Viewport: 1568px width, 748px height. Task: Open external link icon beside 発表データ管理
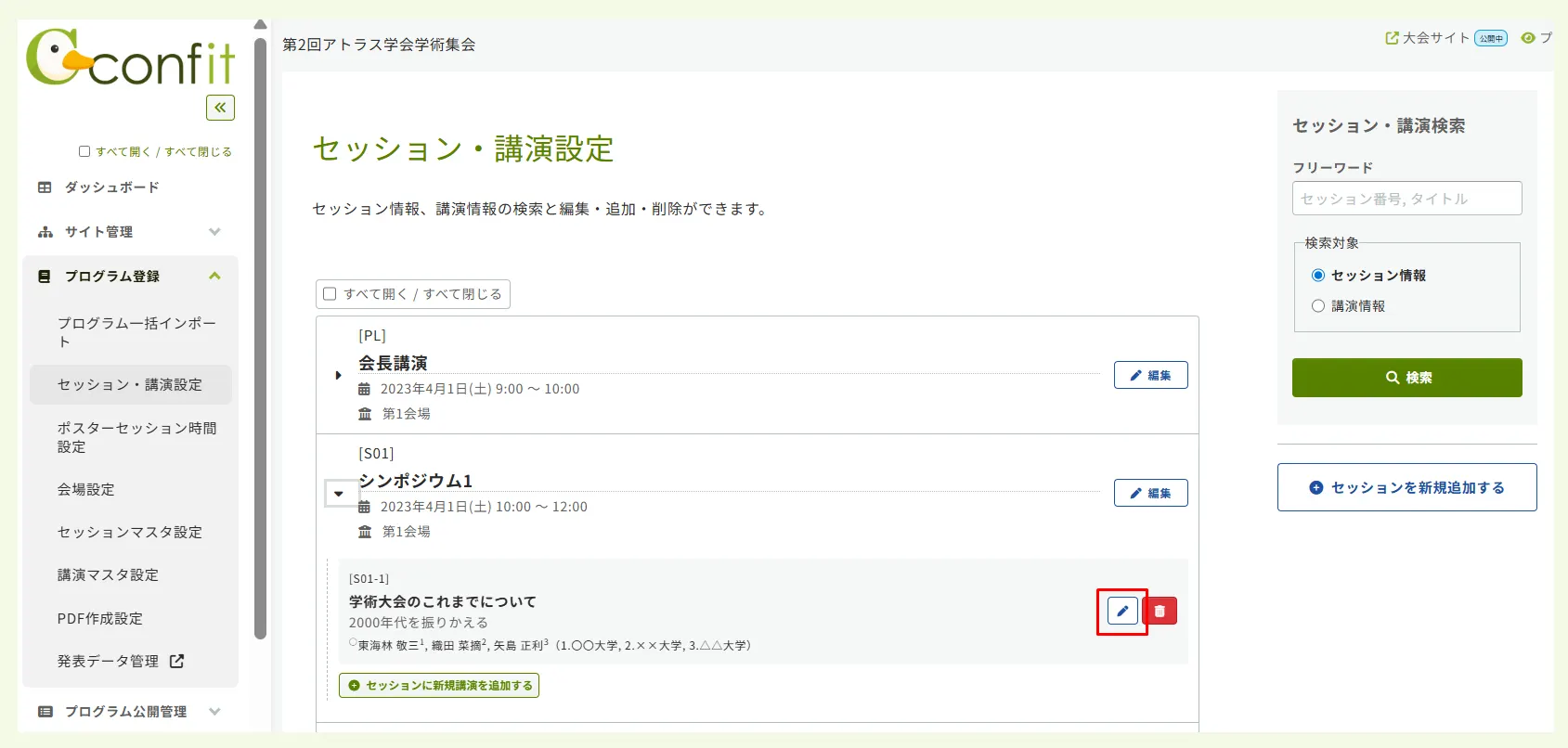pos(176,661)
